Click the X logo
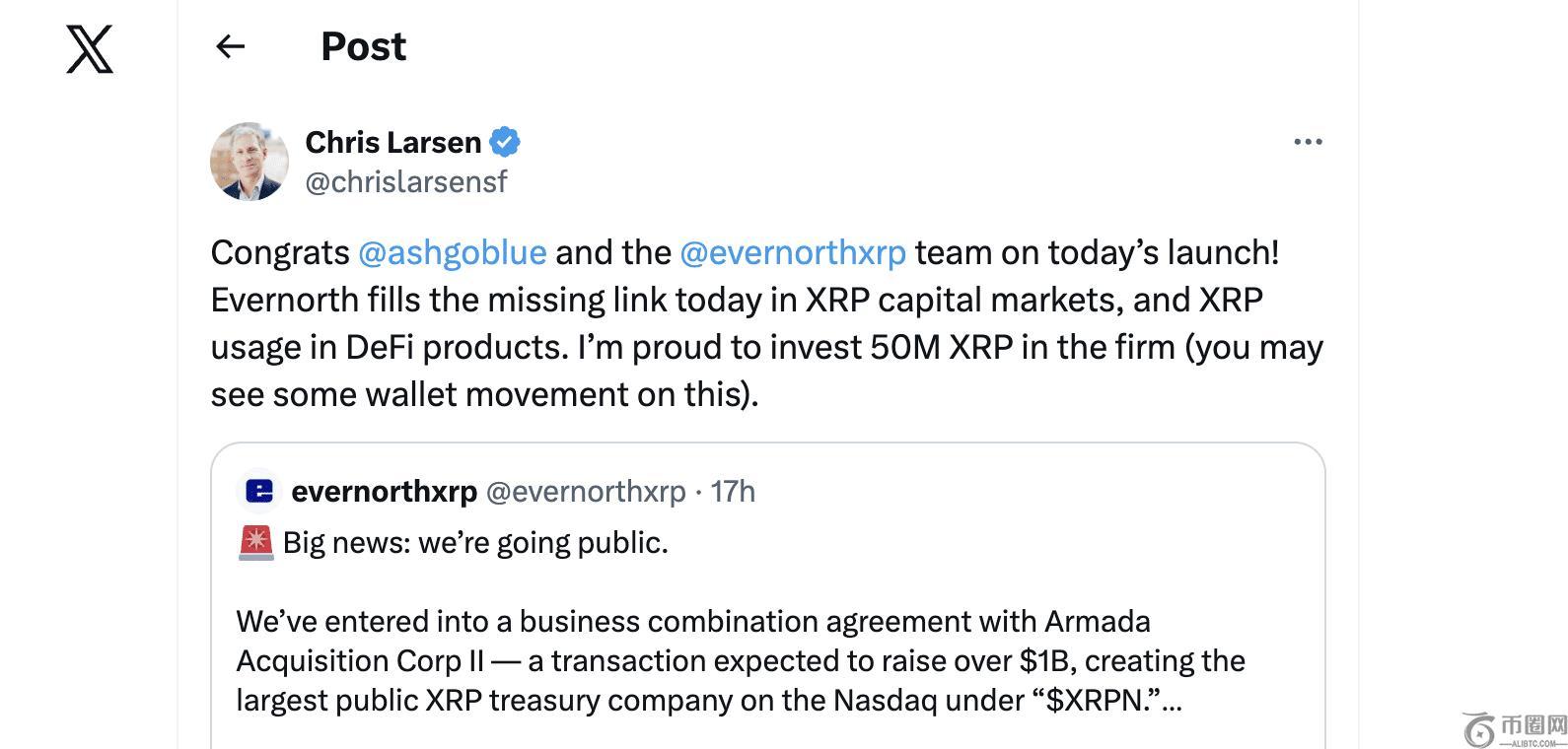 coord(90,49)
